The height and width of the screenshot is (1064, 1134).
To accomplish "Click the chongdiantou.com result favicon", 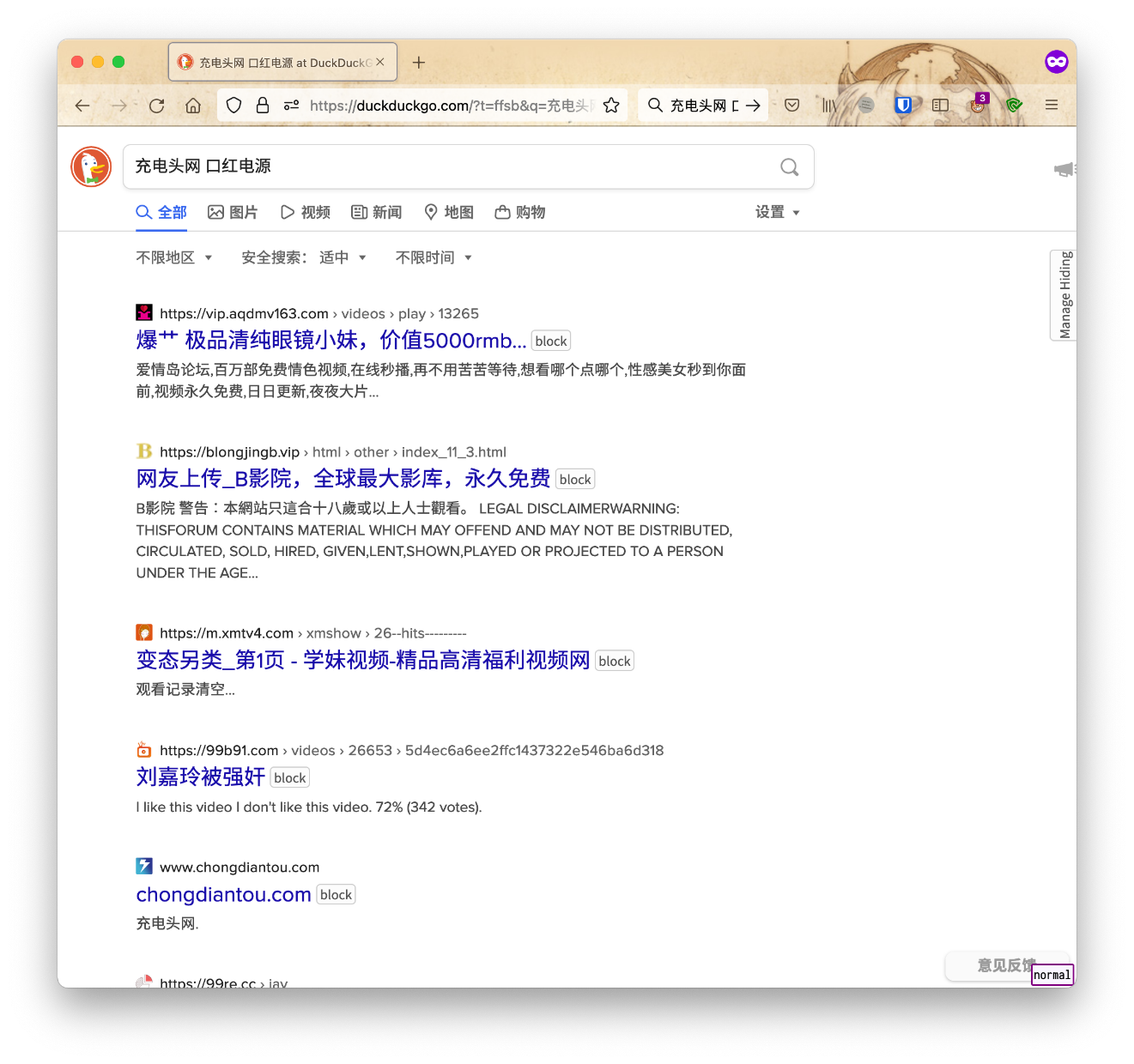I will pos(144,867).
